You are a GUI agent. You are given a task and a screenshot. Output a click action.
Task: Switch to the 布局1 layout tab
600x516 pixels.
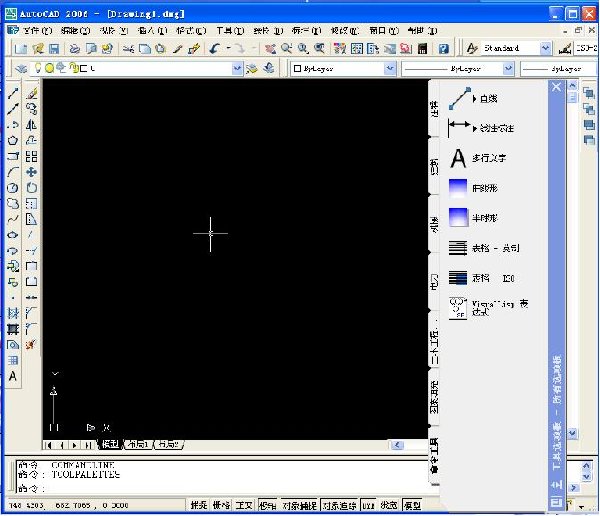138,444
